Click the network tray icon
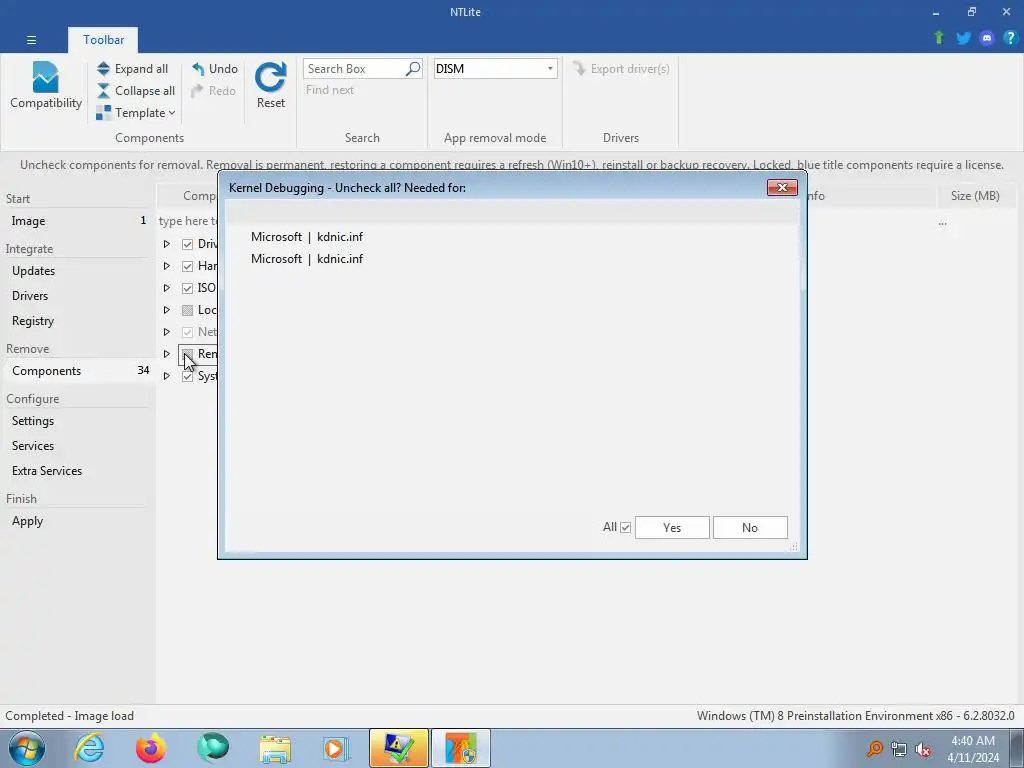This screenshot has width=1024, height=768. click(x=899, y=750)
